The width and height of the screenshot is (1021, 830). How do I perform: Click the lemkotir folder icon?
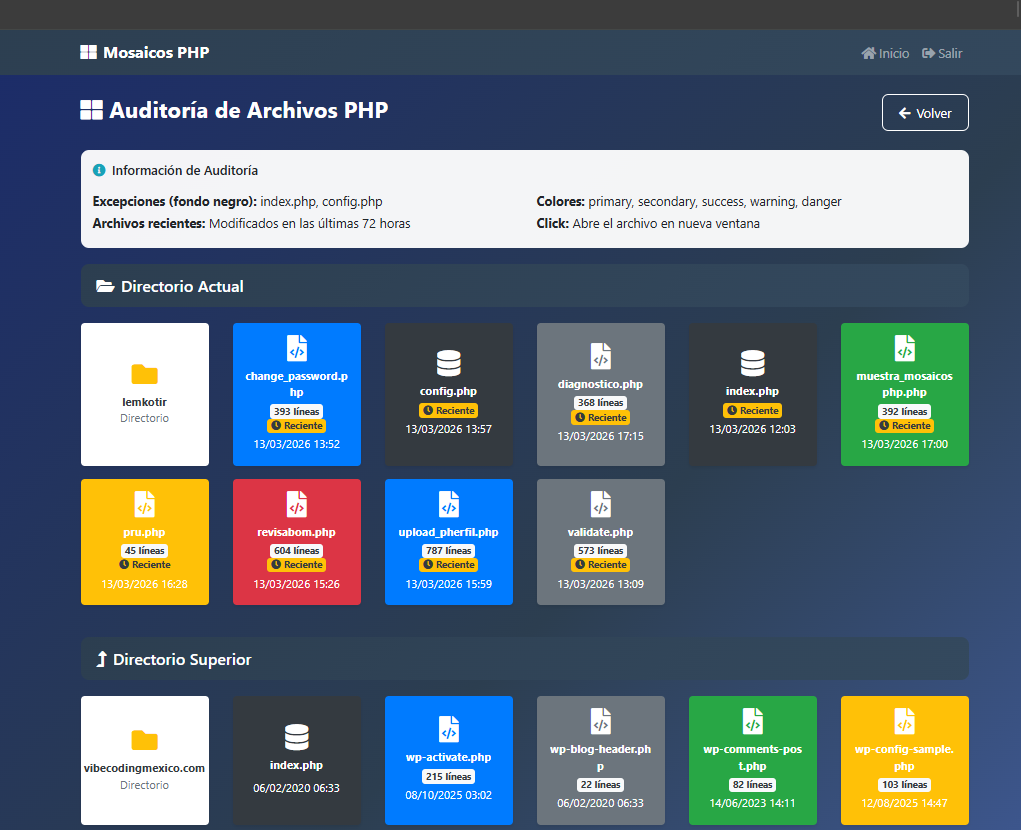tap(145, 374)
